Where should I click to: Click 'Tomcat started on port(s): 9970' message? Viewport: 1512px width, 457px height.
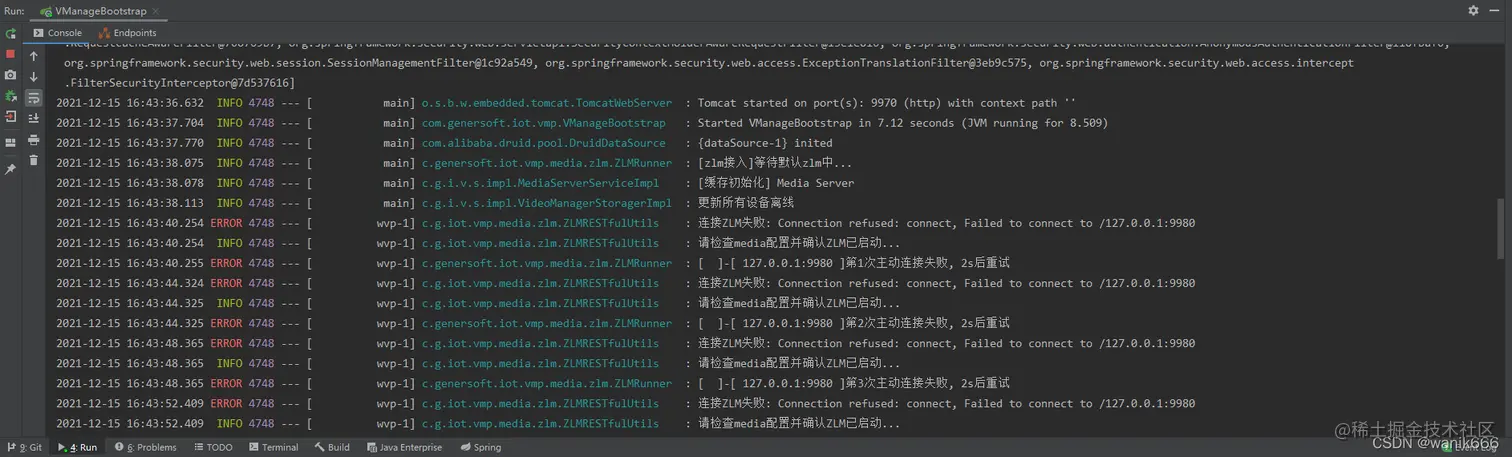pos(886,103)
